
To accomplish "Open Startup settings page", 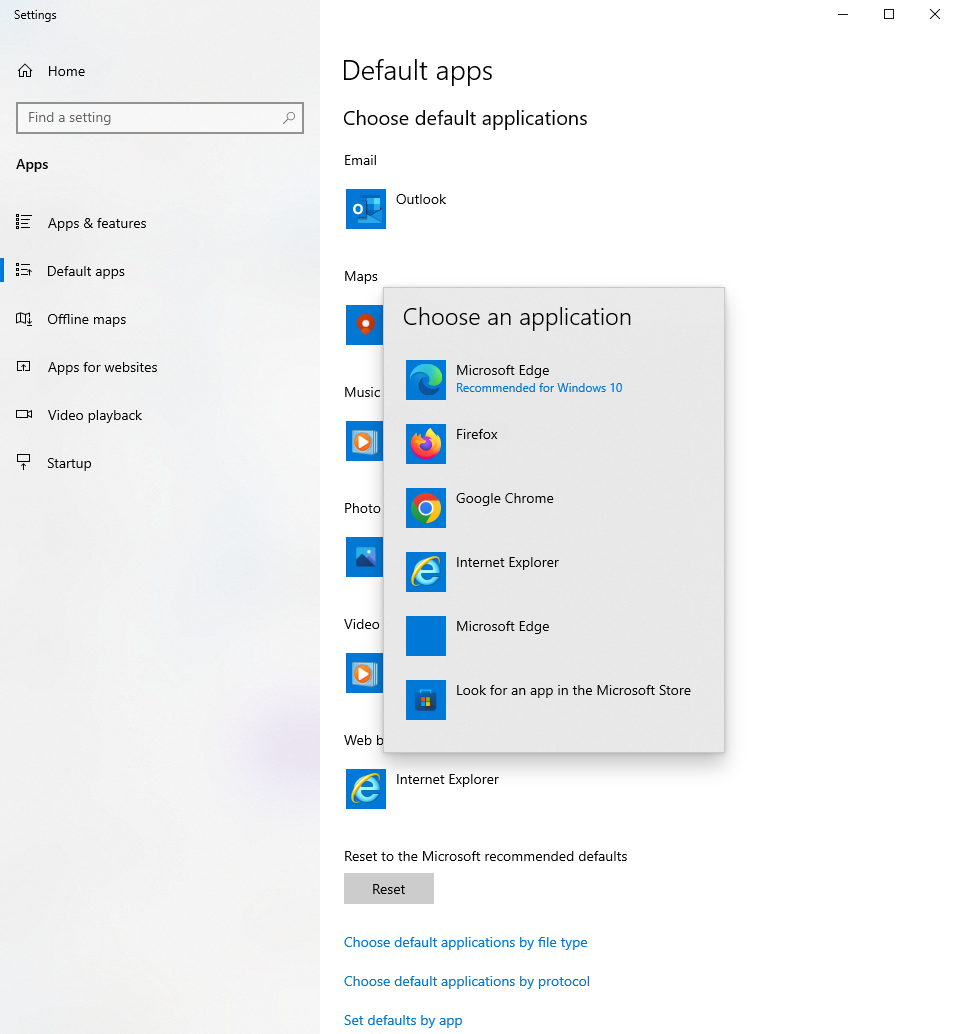I will (69, 463).
